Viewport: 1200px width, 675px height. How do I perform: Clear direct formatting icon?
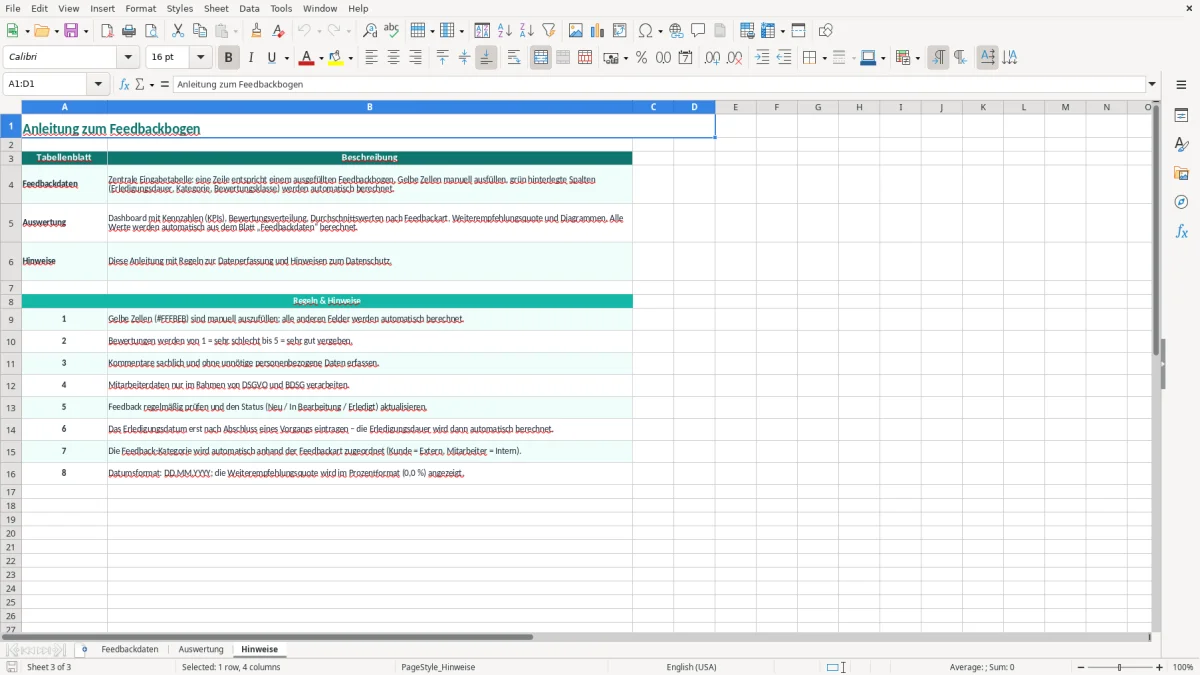[278, 31]
